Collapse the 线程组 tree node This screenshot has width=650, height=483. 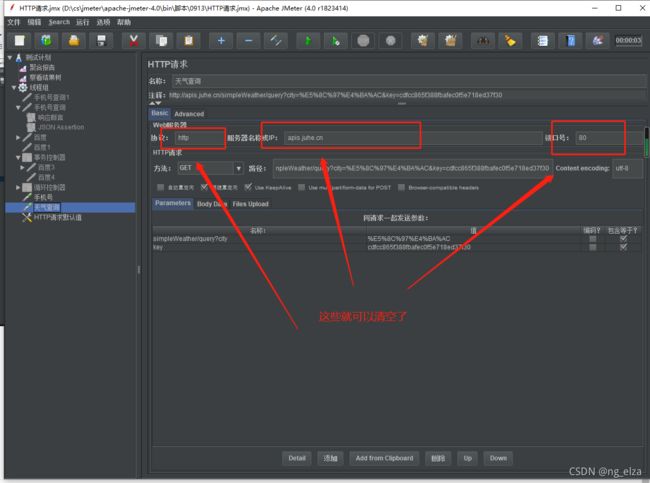tap(14, 87)
